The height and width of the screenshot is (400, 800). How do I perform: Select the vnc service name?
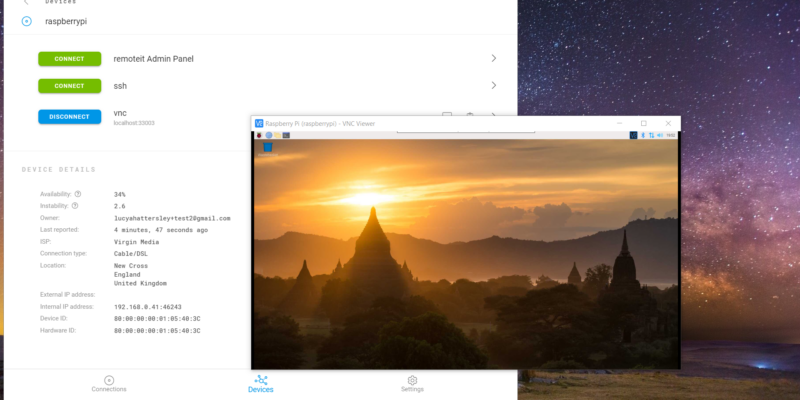click(120, 113)
